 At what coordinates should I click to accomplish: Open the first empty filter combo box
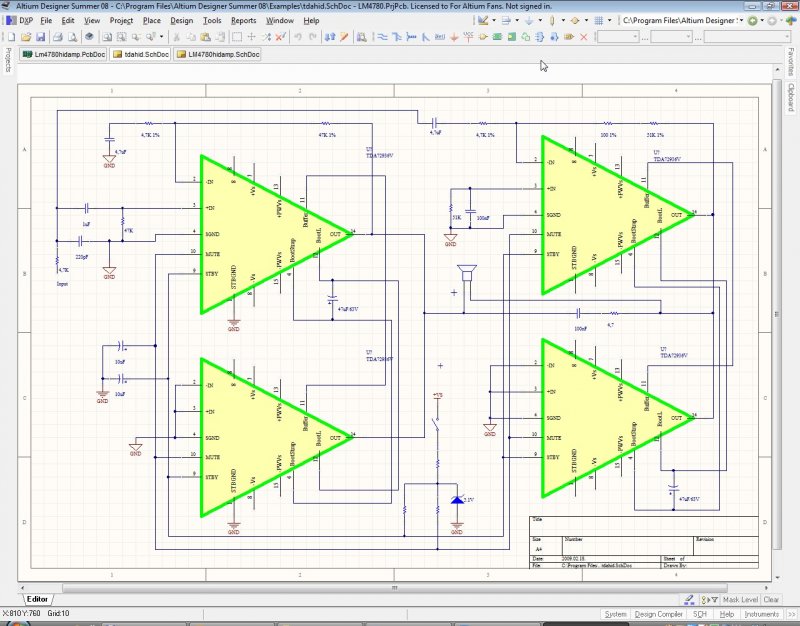click(x=618, y=37)
